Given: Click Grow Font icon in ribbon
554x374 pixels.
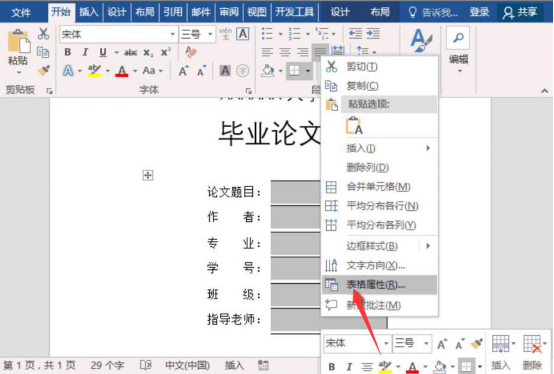Looking at the screenshot, I should tap(183, 71).
